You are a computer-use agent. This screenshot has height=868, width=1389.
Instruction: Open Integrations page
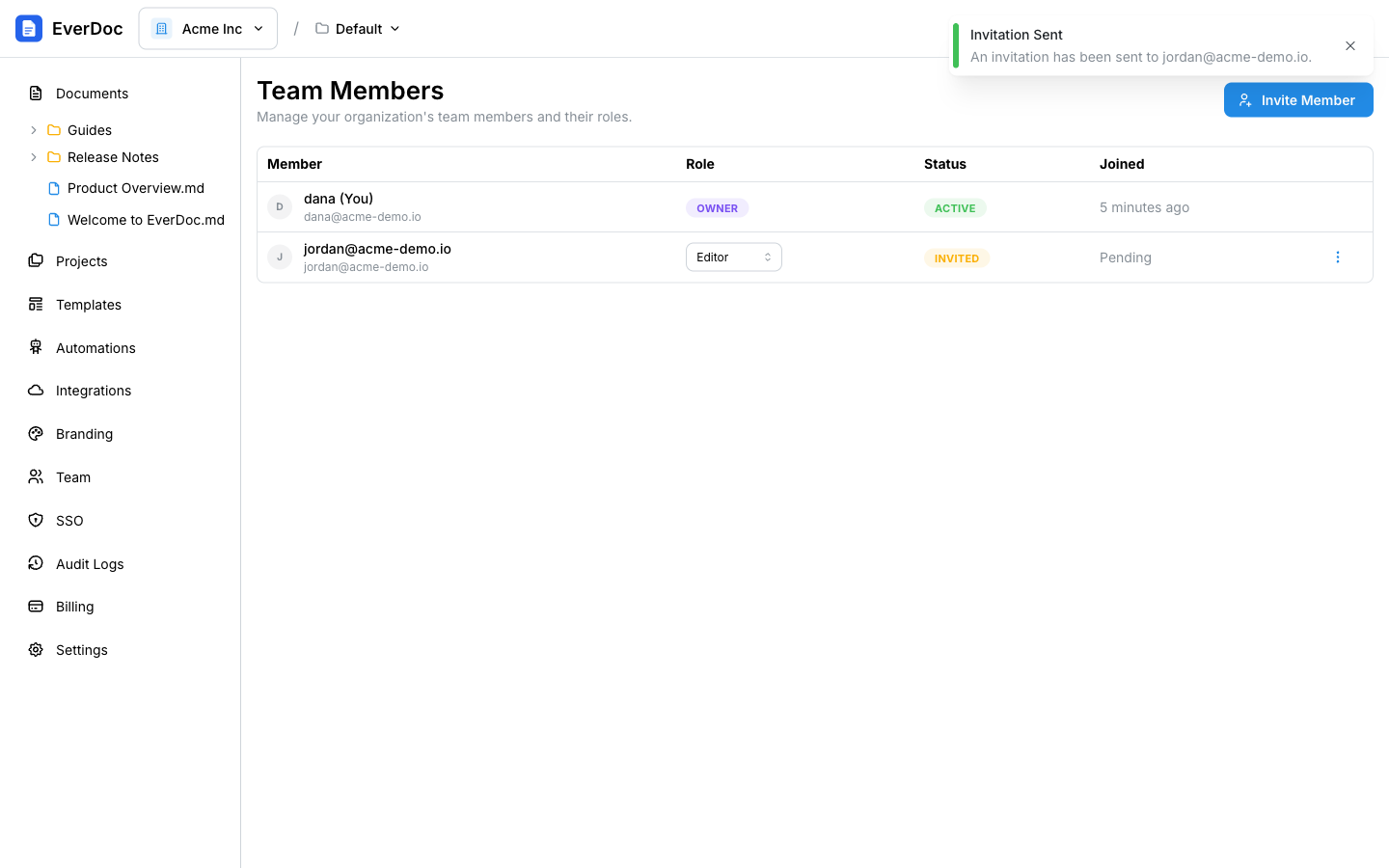click(x=94, y=391)
